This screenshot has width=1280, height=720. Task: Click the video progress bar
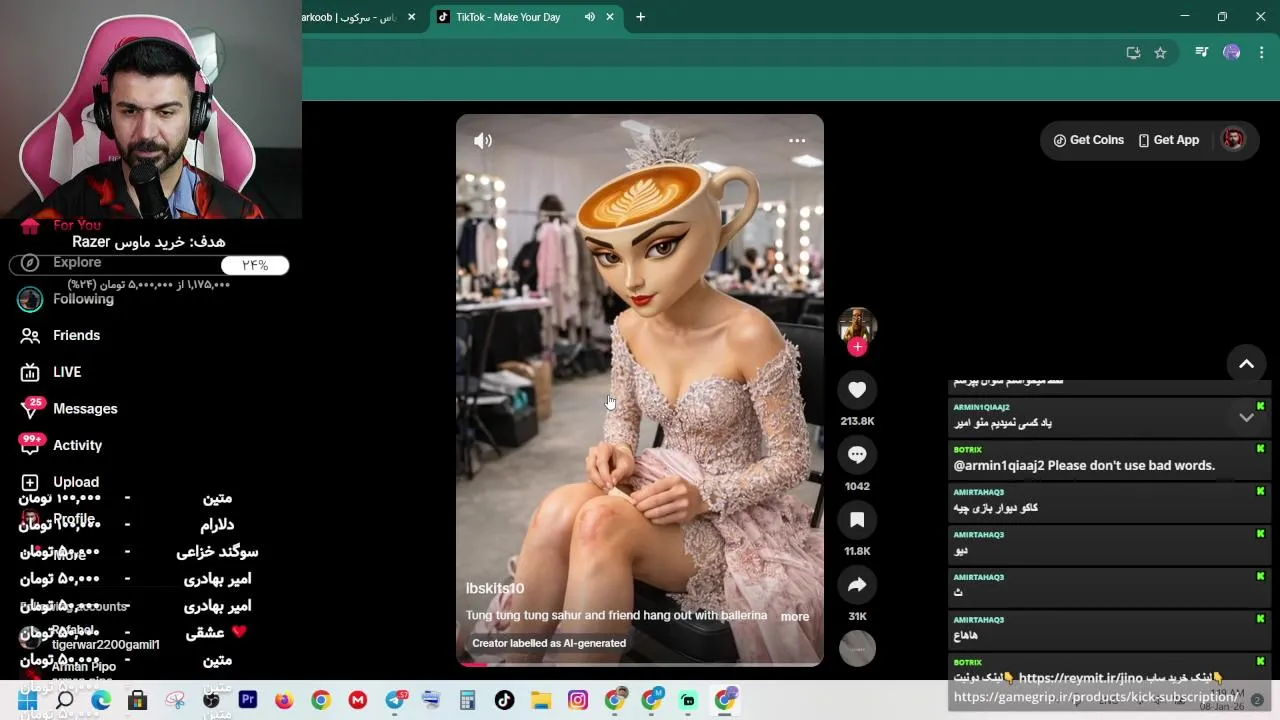pyautogui.click(x=640, y=664)
